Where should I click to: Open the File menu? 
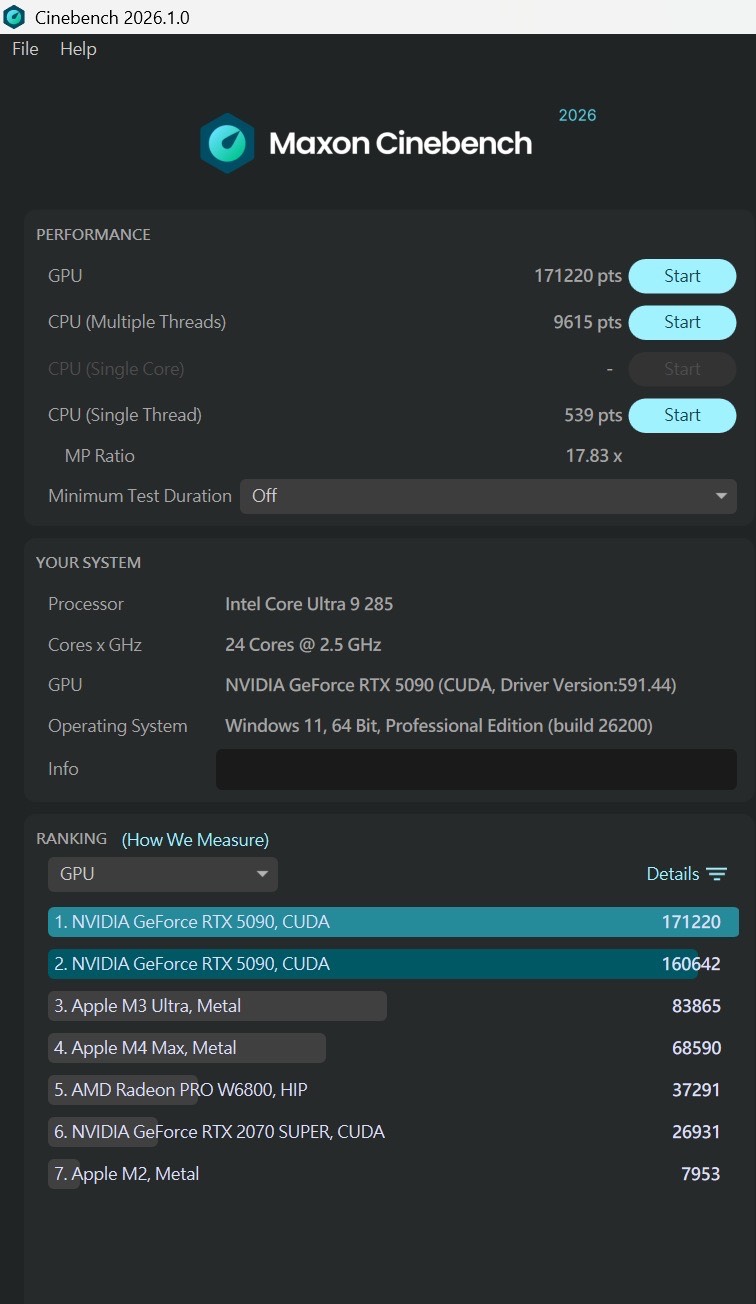(x=25, y=49)
